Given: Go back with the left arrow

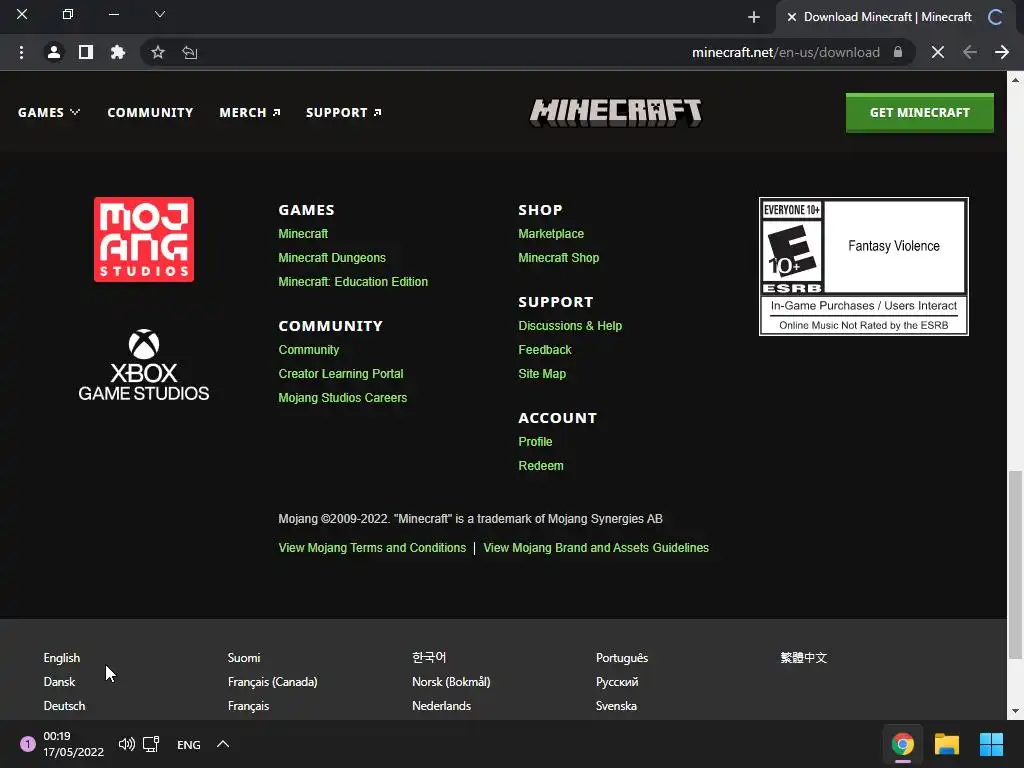Looking at the screenshot, I should 970,52.
